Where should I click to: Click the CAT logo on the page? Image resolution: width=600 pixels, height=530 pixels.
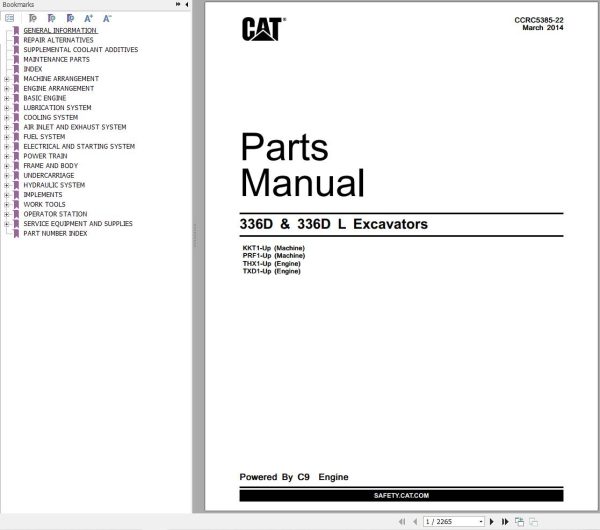pos(264,29)
